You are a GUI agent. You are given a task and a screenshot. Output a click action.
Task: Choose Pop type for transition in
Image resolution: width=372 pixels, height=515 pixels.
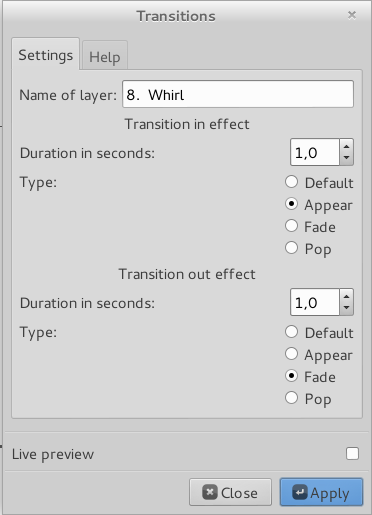[292, 248]
